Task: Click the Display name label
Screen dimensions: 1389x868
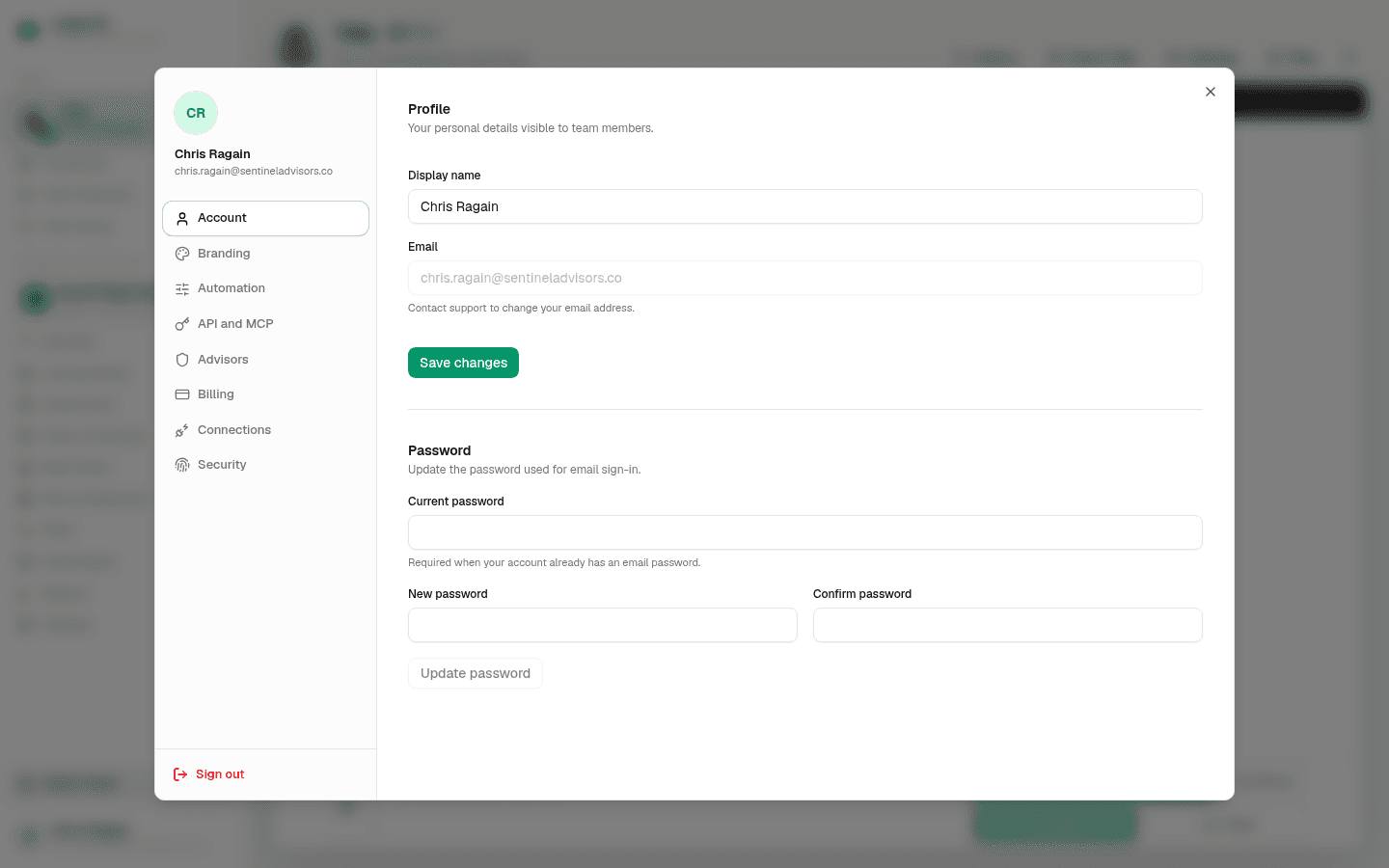Action: click(x=445, y=176)
